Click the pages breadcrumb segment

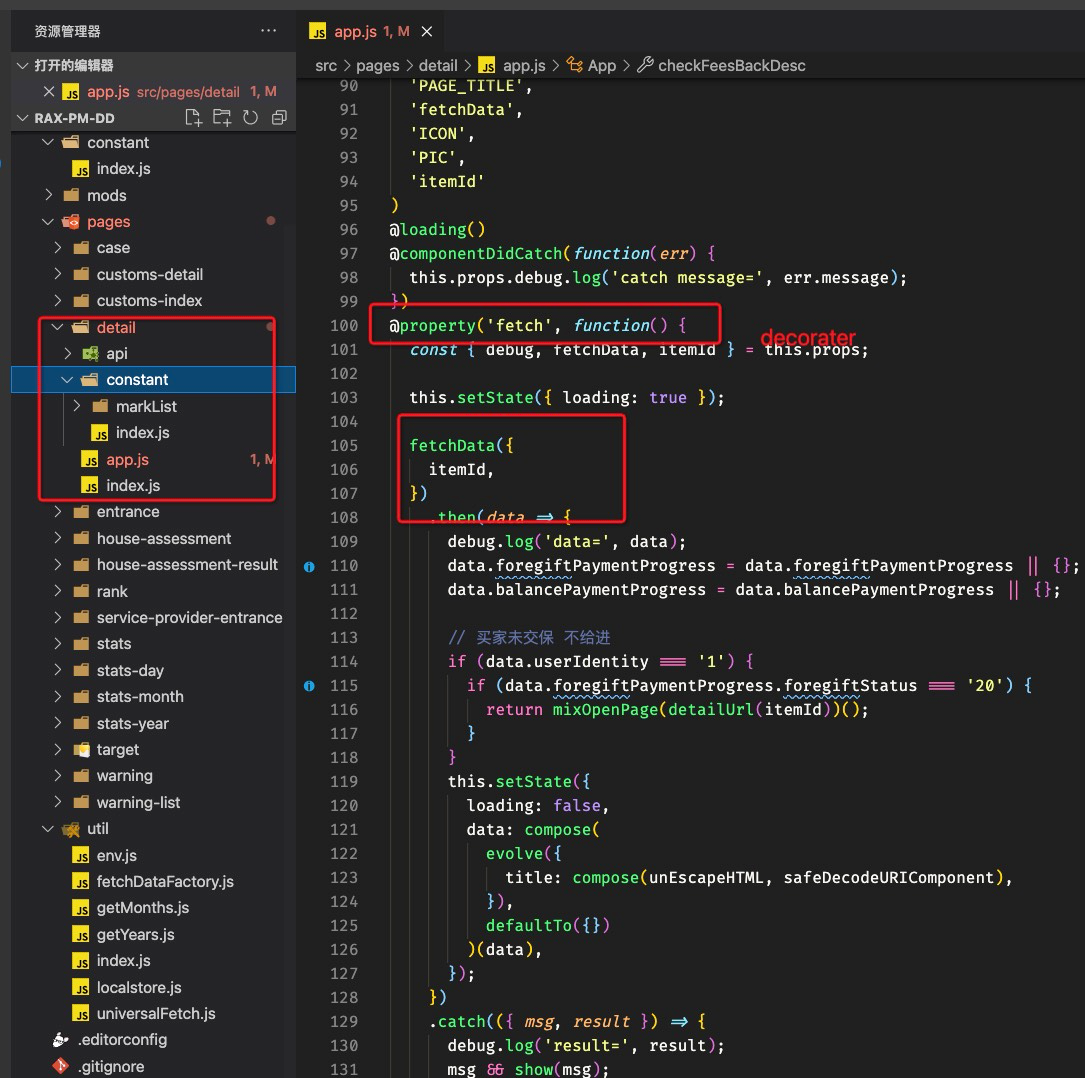point(377,65)
